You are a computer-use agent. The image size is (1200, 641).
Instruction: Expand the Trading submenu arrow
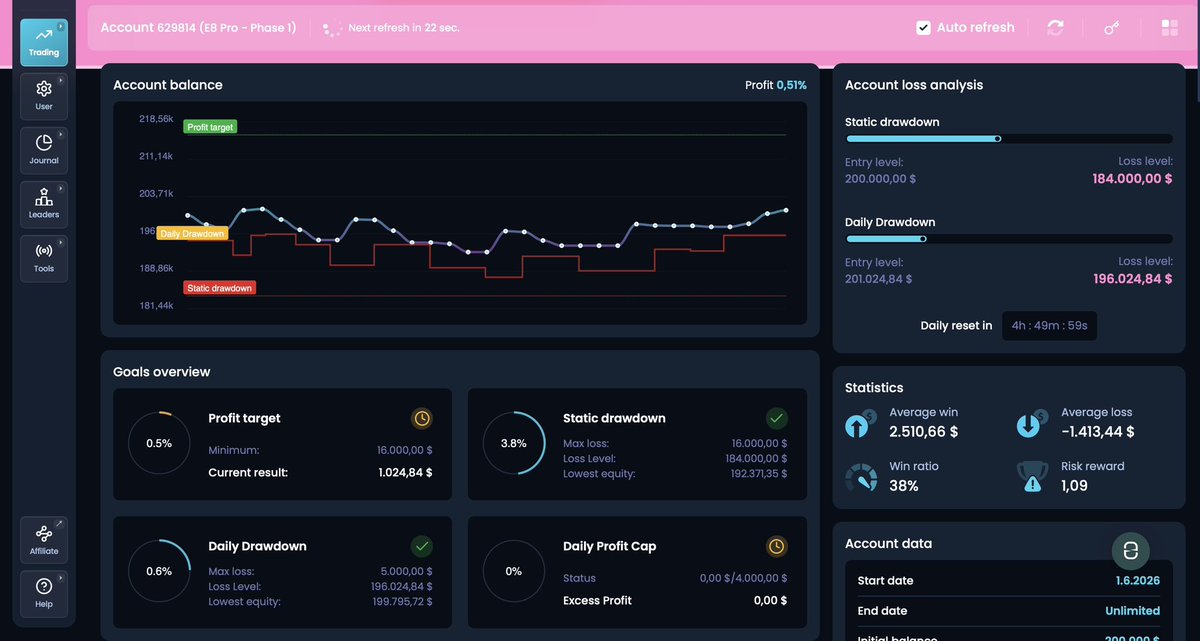[60, 26]
